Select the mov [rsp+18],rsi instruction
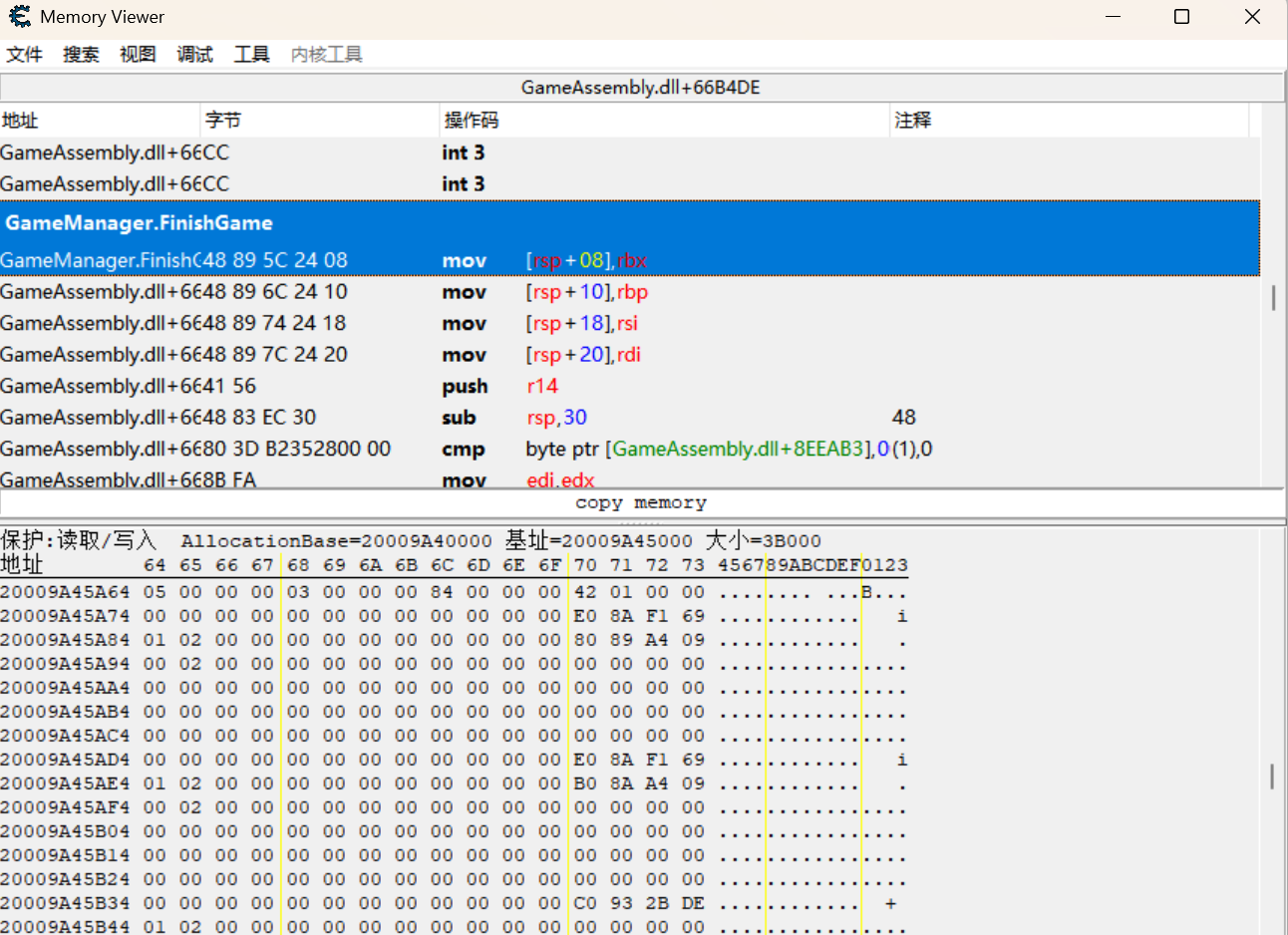The image size is (1288, 935). tap(630, 323)
